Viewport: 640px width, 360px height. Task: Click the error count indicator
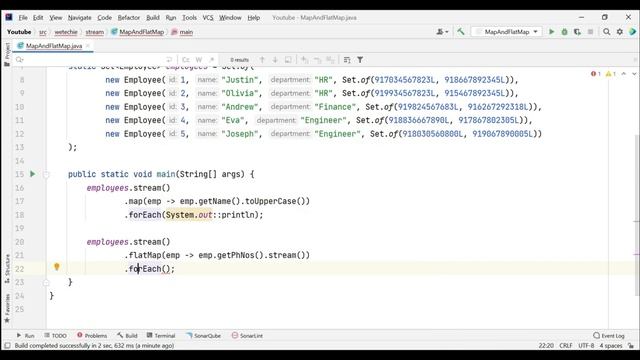(596, 73)
